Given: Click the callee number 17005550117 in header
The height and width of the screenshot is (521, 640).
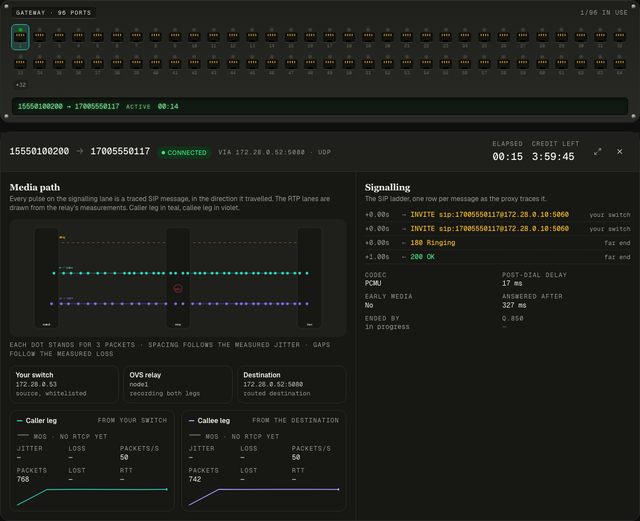Looking at the screenshot, I should [120, 151].
